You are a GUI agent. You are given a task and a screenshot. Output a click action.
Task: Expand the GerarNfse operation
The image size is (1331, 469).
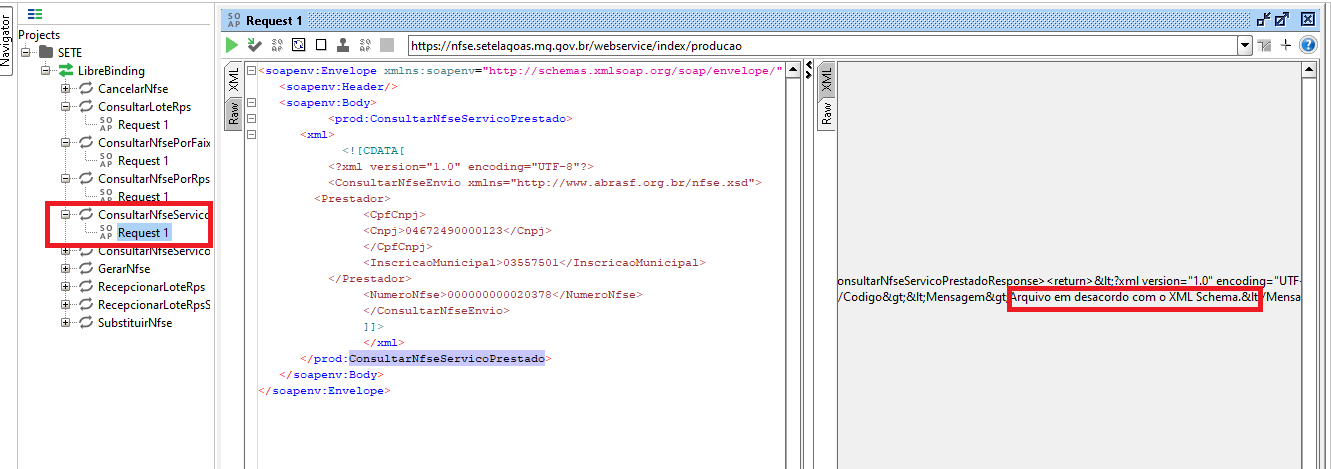tap(65, 268)
